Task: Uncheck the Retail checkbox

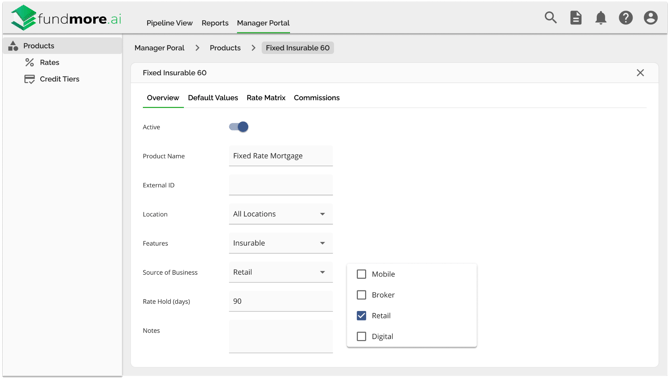Action: [361, 316]
